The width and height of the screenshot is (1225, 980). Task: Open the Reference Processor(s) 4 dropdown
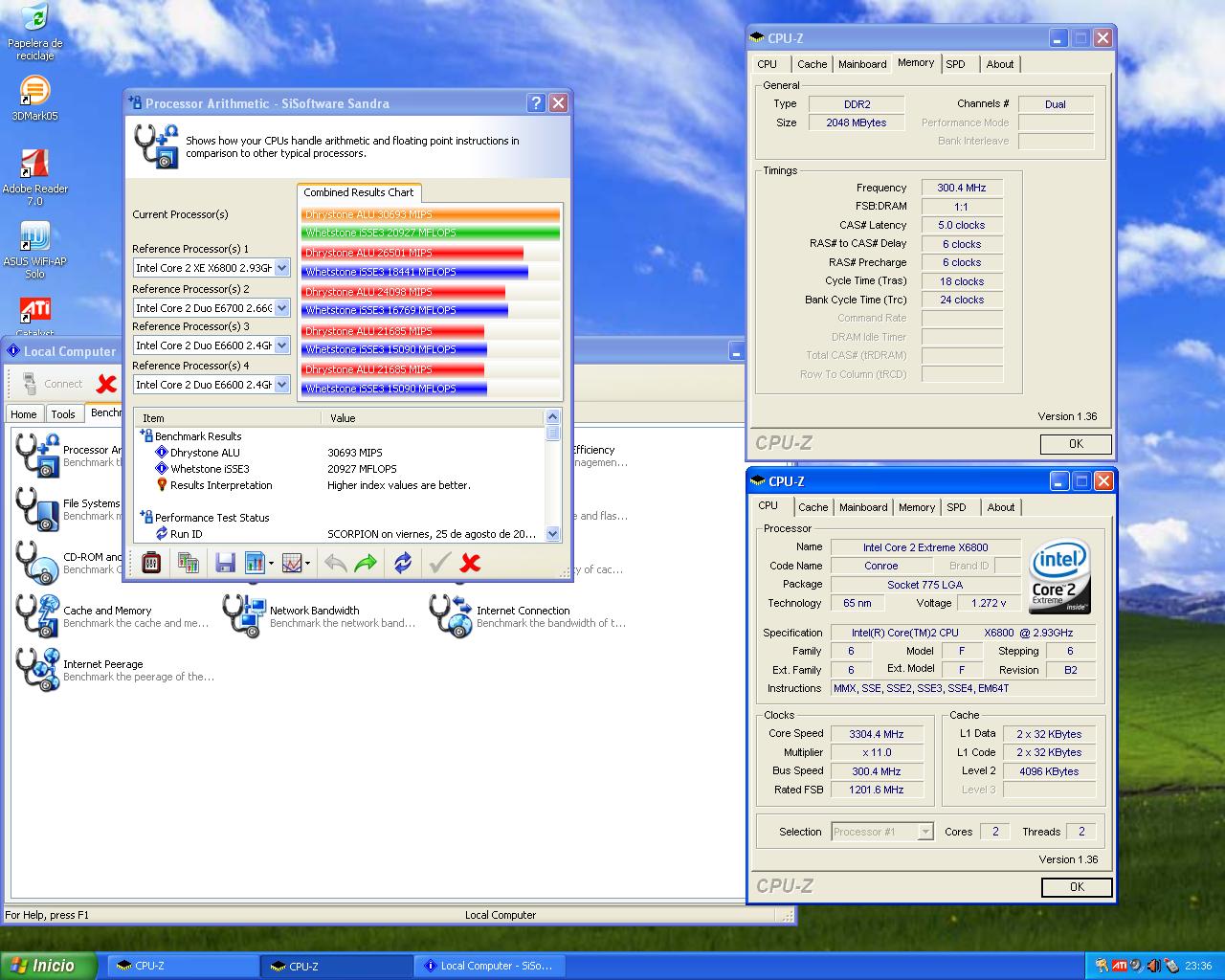pos(281,385)
